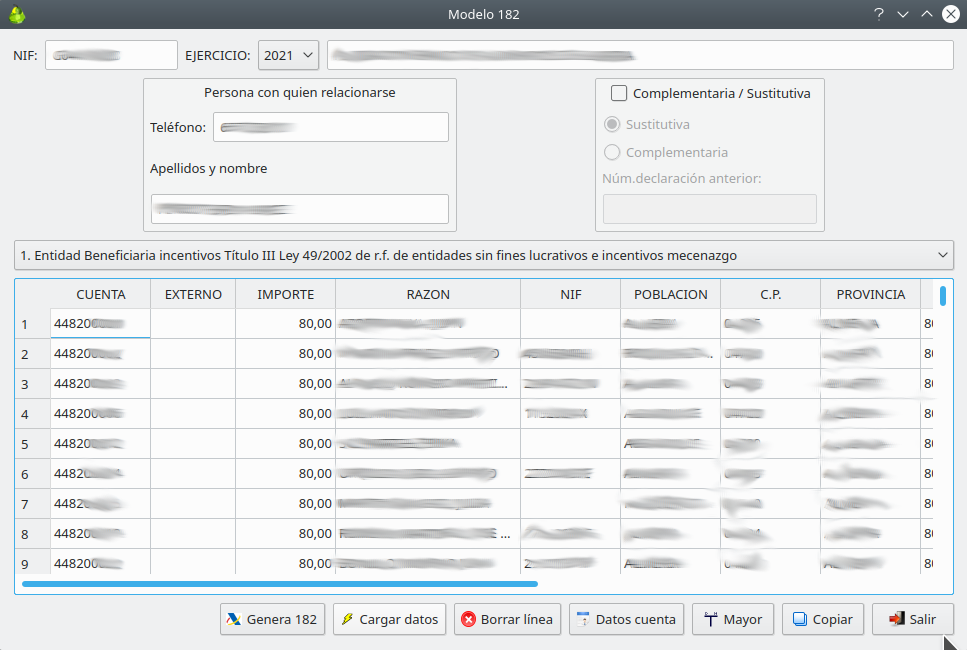Screen dimensions: 967x650
Task: Select table row number 7 header
Action: (33, 504)
